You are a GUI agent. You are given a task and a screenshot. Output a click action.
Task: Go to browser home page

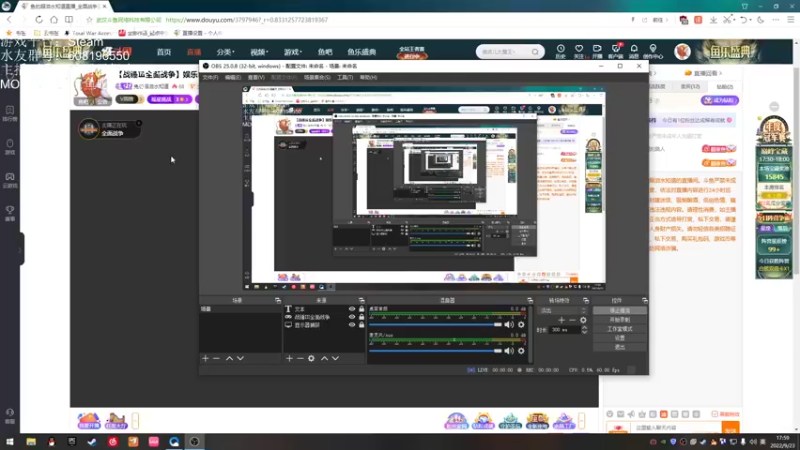click(54, 19)
